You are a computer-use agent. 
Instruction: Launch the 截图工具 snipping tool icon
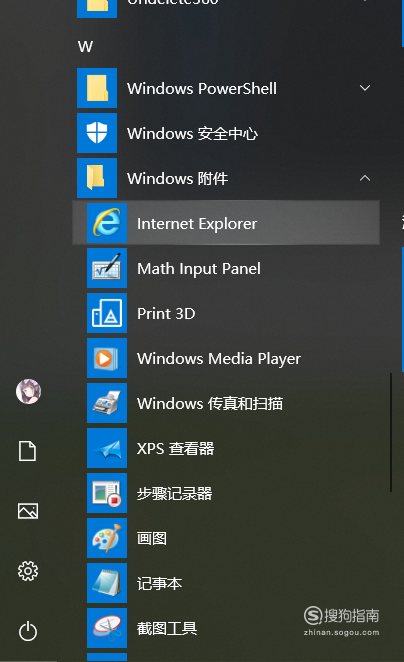pyautogui.click(x=107, y=628)
